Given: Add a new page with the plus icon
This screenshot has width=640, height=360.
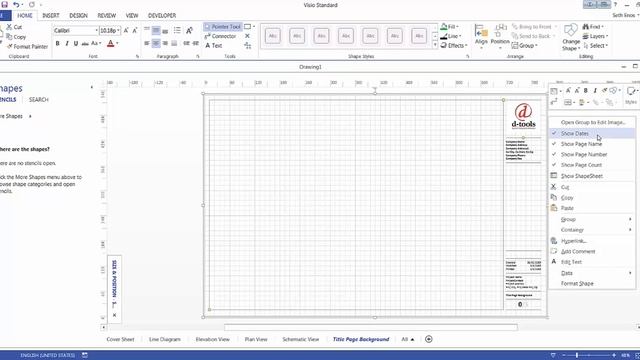Looking at the screenshot, I should (429, 339).
